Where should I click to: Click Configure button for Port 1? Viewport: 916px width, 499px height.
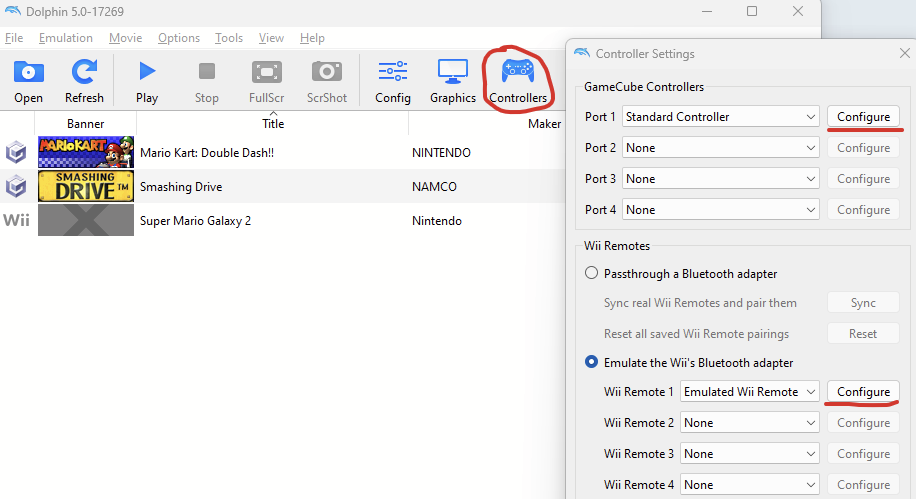pyautogui.click(x=863, y=117)
